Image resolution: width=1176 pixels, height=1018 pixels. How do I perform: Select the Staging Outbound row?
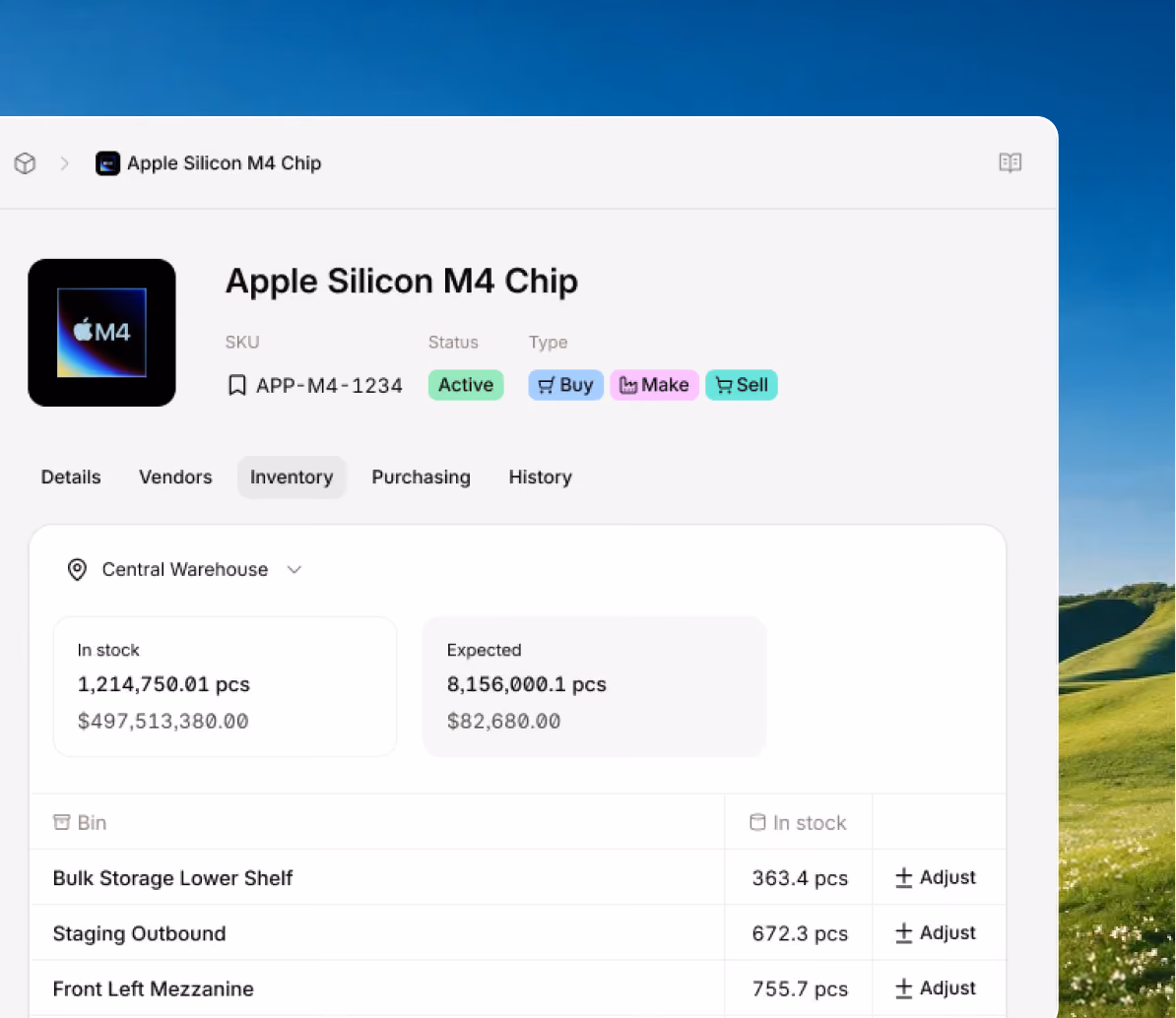tap(517, 932)
